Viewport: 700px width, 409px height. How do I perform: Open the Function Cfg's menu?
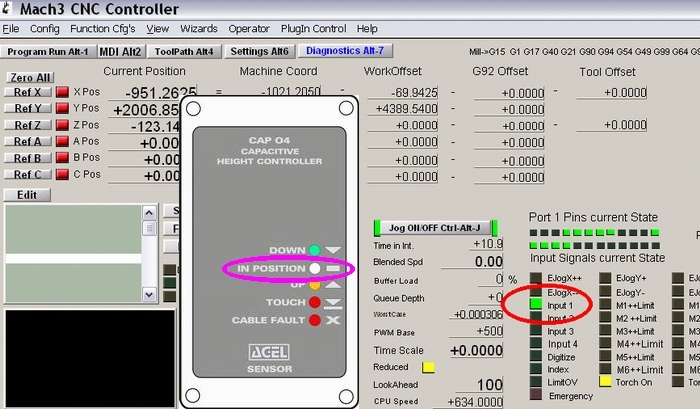point(103,29)
